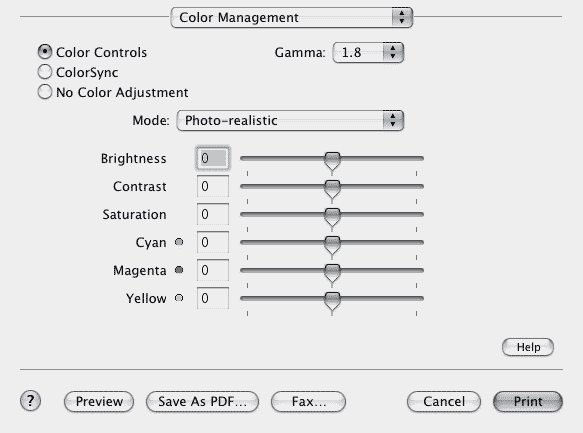The image size is (583, 433).
Task: Focus the Contrast value field
Action: [213, 186]
